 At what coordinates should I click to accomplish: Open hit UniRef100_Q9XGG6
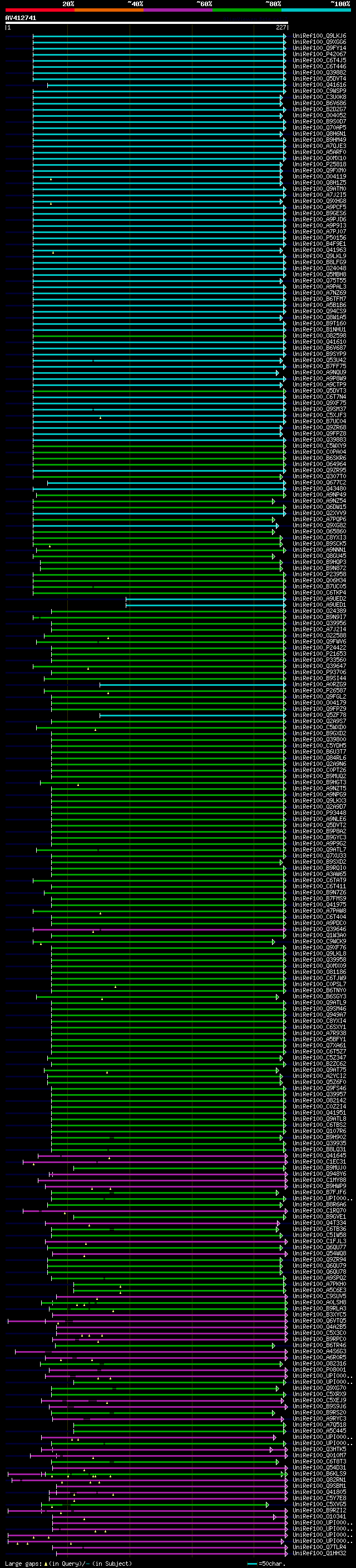[x=319, y=42]
